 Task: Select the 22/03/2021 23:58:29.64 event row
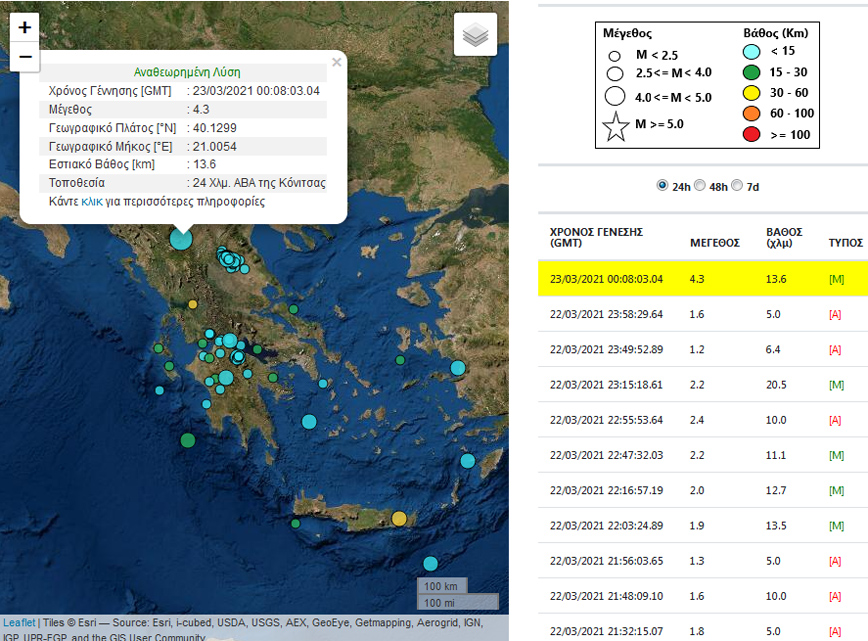tap(700, 314)
